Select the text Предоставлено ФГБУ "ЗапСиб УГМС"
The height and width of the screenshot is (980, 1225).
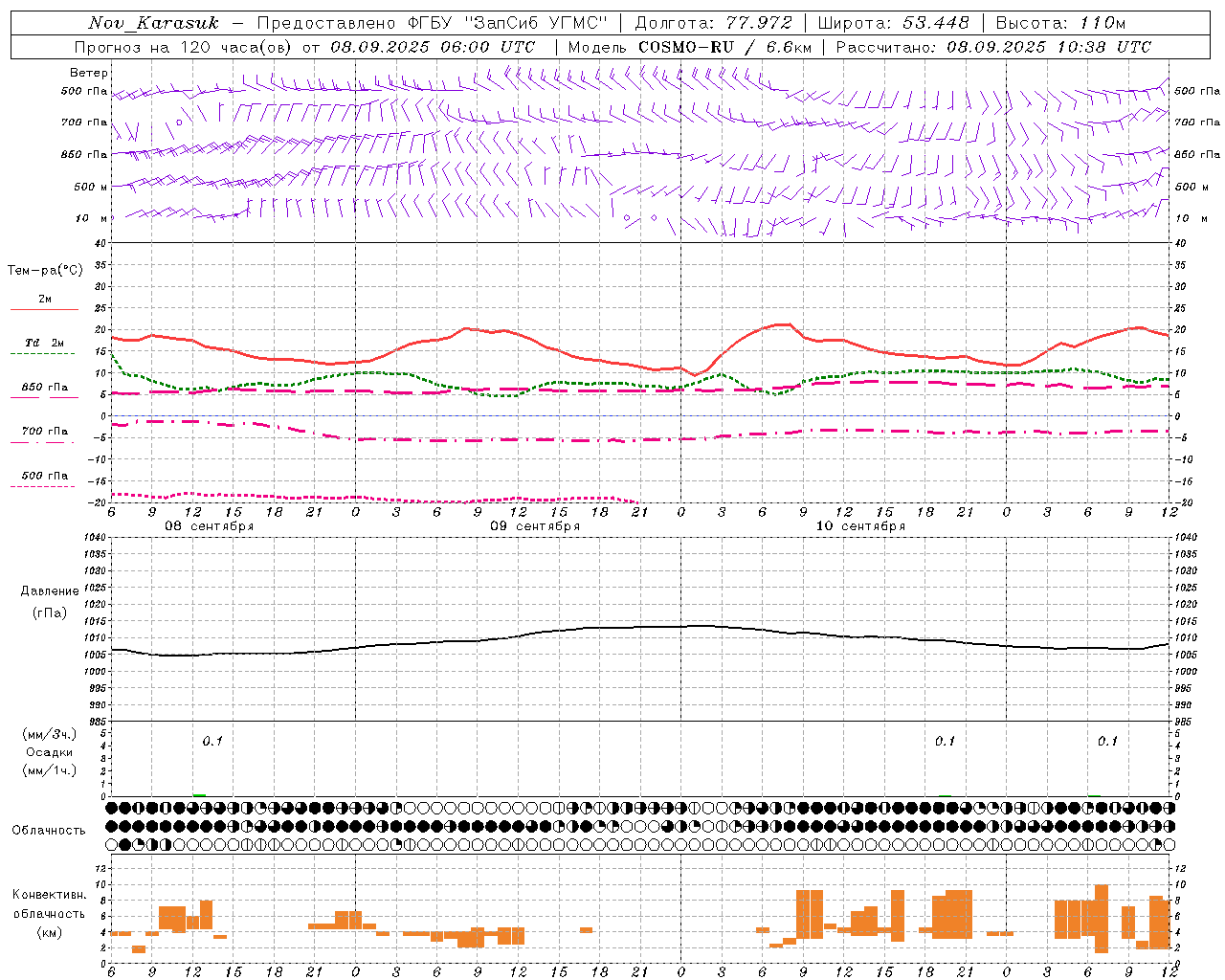(x=432, y=23)
